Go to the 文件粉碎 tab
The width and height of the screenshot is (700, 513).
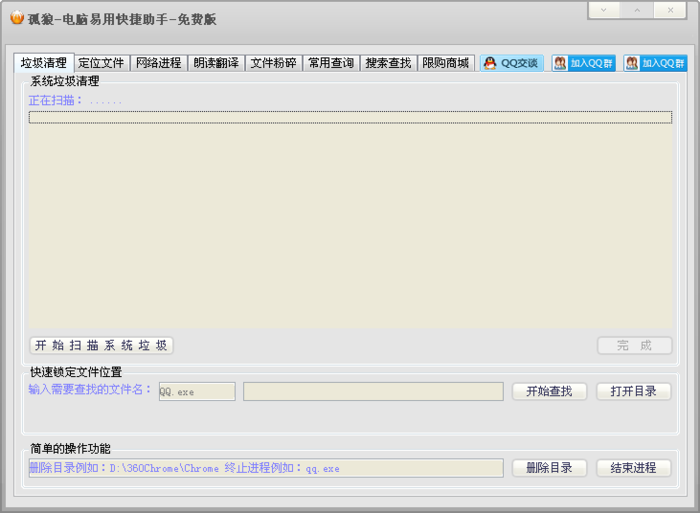coord(274,63)
